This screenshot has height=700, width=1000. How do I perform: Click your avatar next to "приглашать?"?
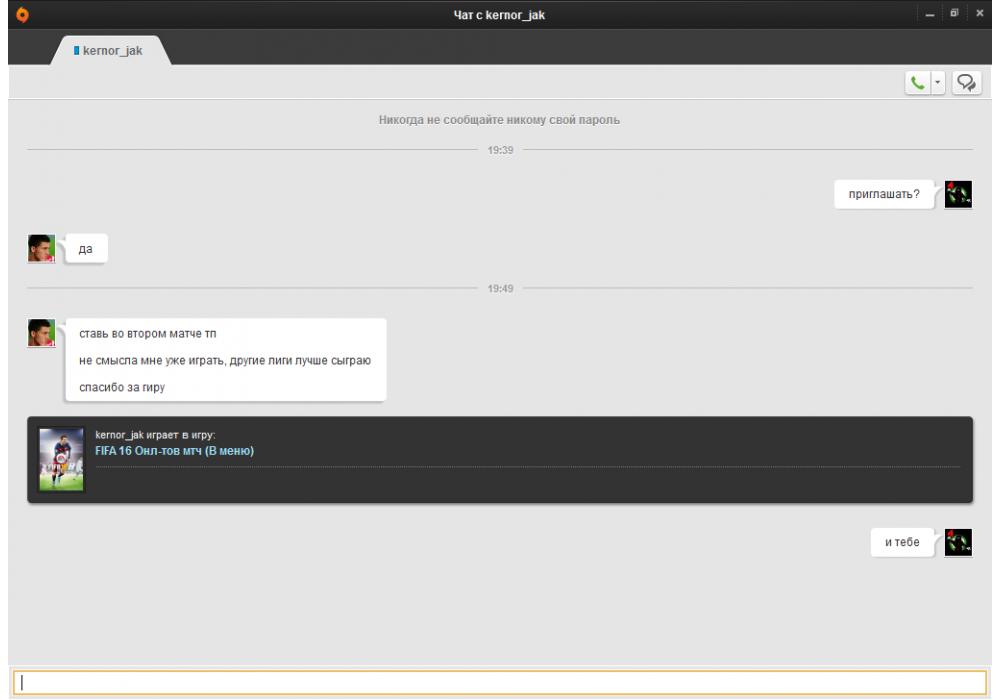point(958,194)
